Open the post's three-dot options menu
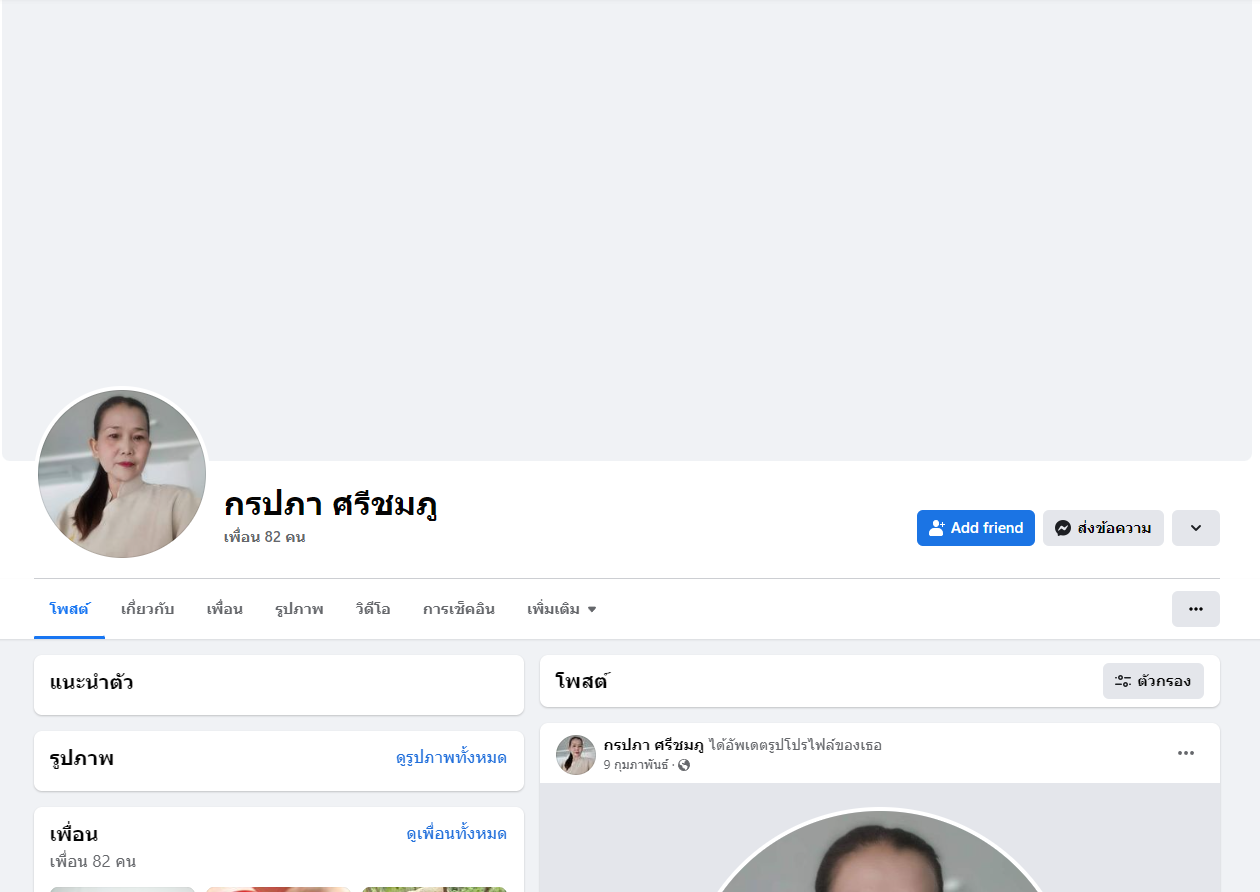The image size is (1260, 892). point(1186,753)
